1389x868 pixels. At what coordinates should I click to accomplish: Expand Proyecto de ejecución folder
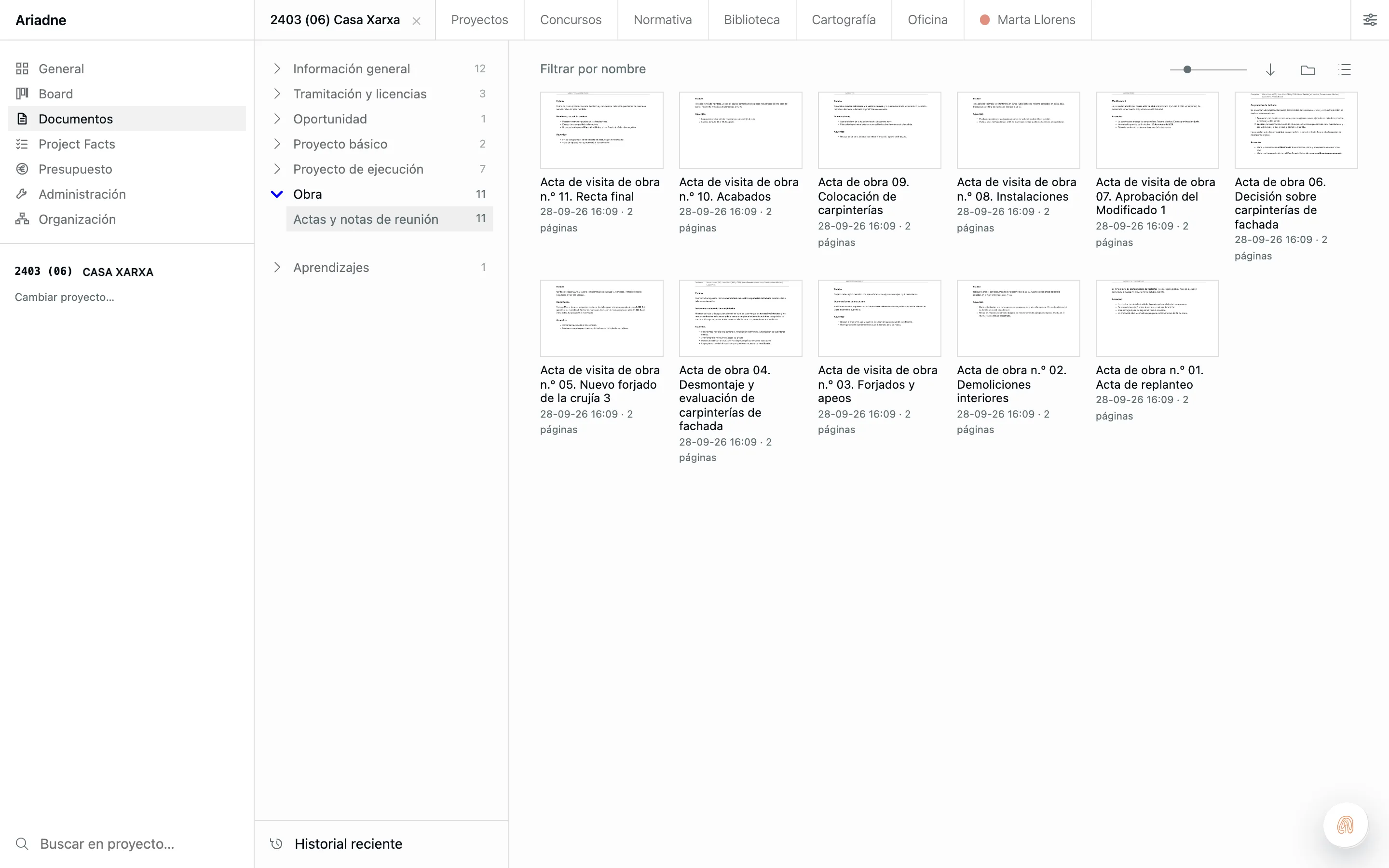coord(277,169)
